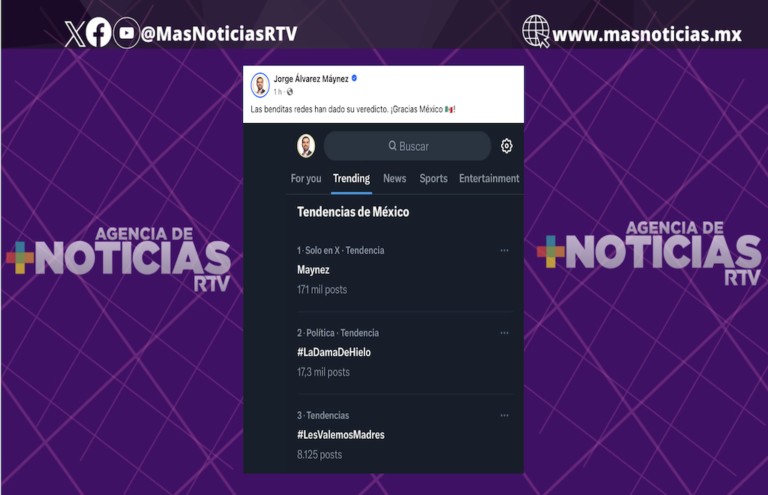Open more options for Maynez trend
Screen dimensions: 768x495
click(504, 250)
